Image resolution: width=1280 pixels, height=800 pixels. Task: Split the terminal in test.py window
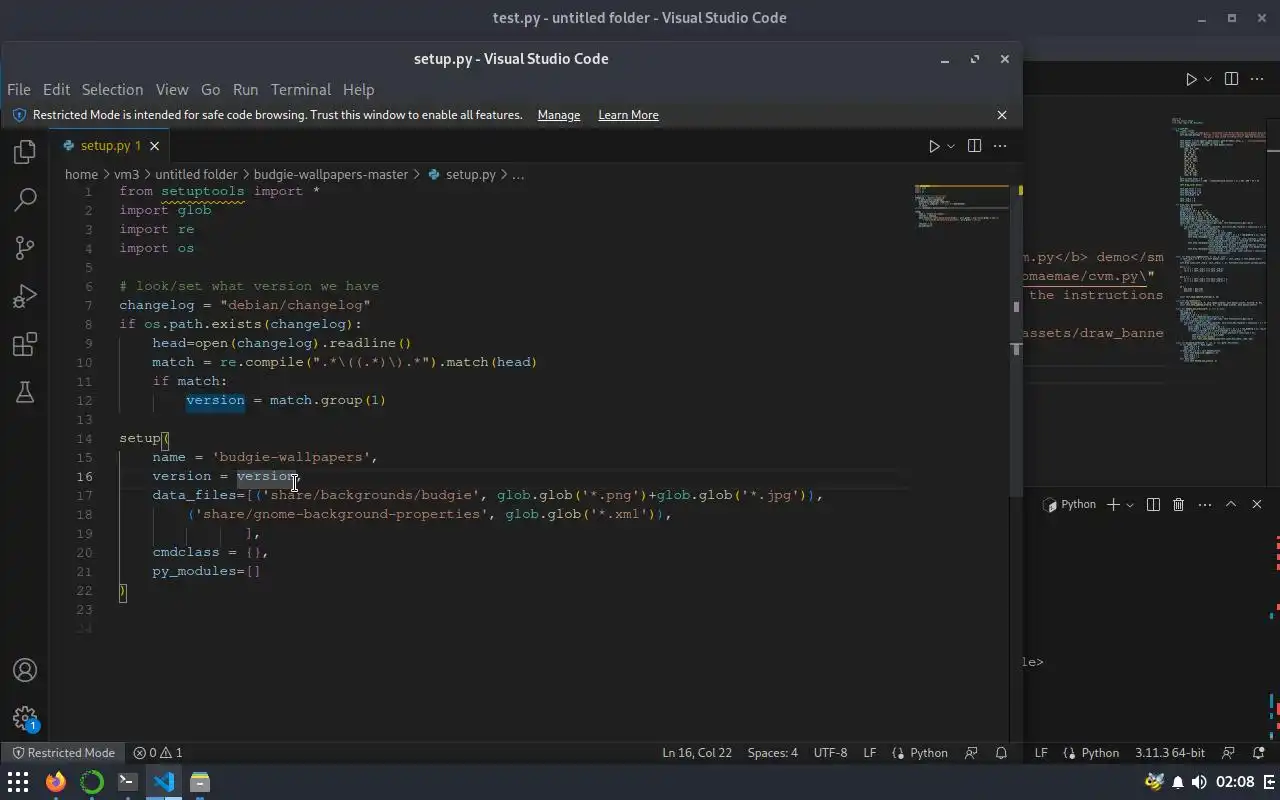pyautogui.click(x=1153, y=504)
